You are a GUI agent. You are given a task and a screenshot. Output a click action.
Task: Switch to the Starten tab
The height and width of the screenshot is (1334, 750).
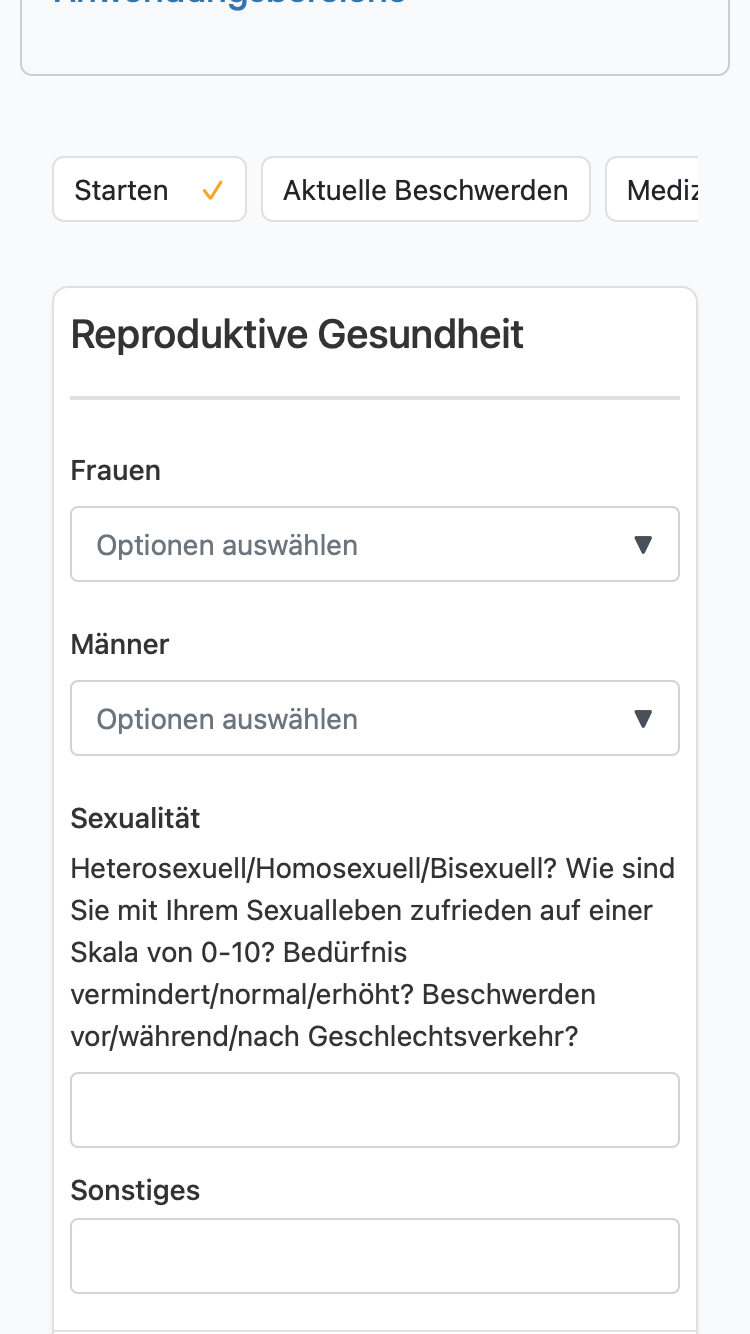149,189
